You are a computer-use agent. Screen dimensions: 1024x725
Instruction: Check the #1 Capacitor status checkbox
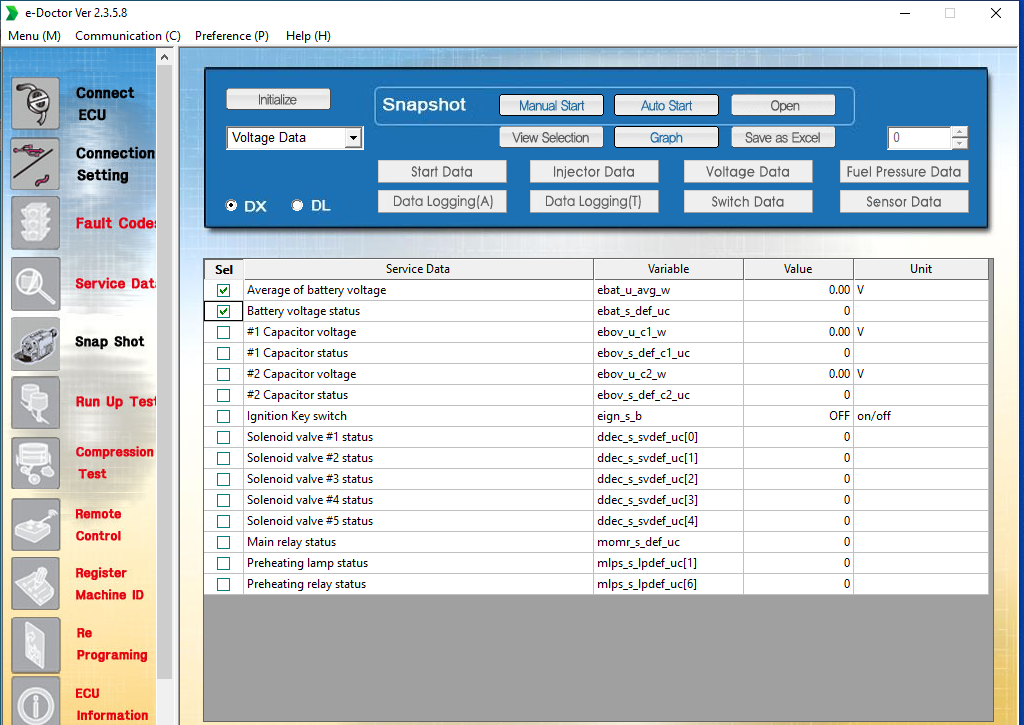click(x=223, y=353)
